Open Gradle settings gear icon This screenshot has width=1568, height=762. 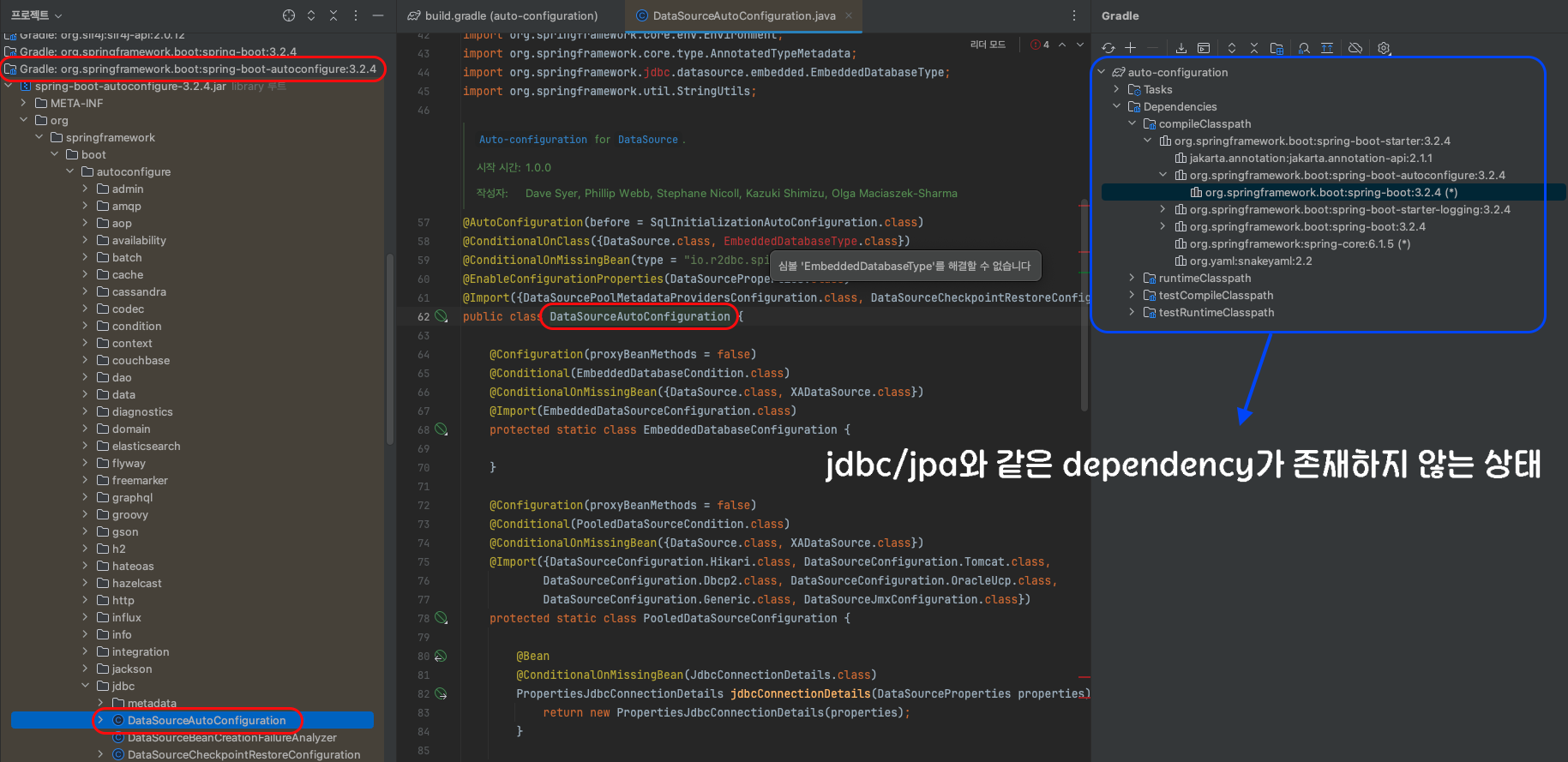1384,48
